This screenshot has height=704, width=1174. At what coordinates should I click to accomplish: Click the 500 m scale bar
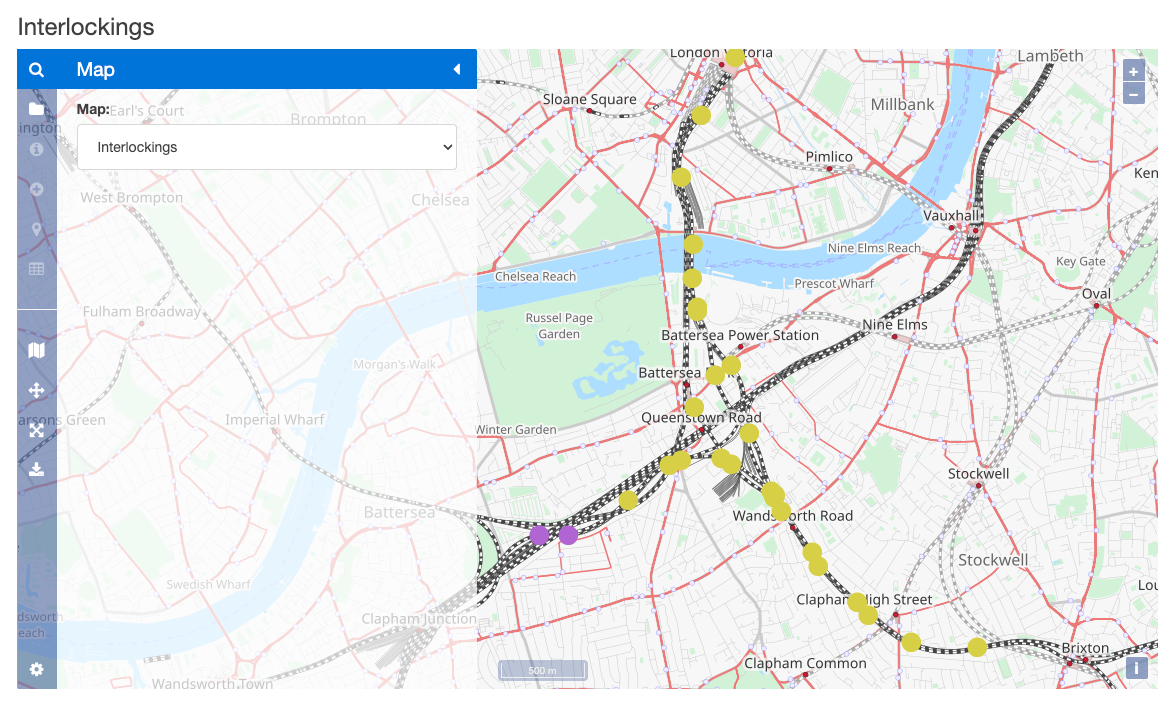(542, 671)
